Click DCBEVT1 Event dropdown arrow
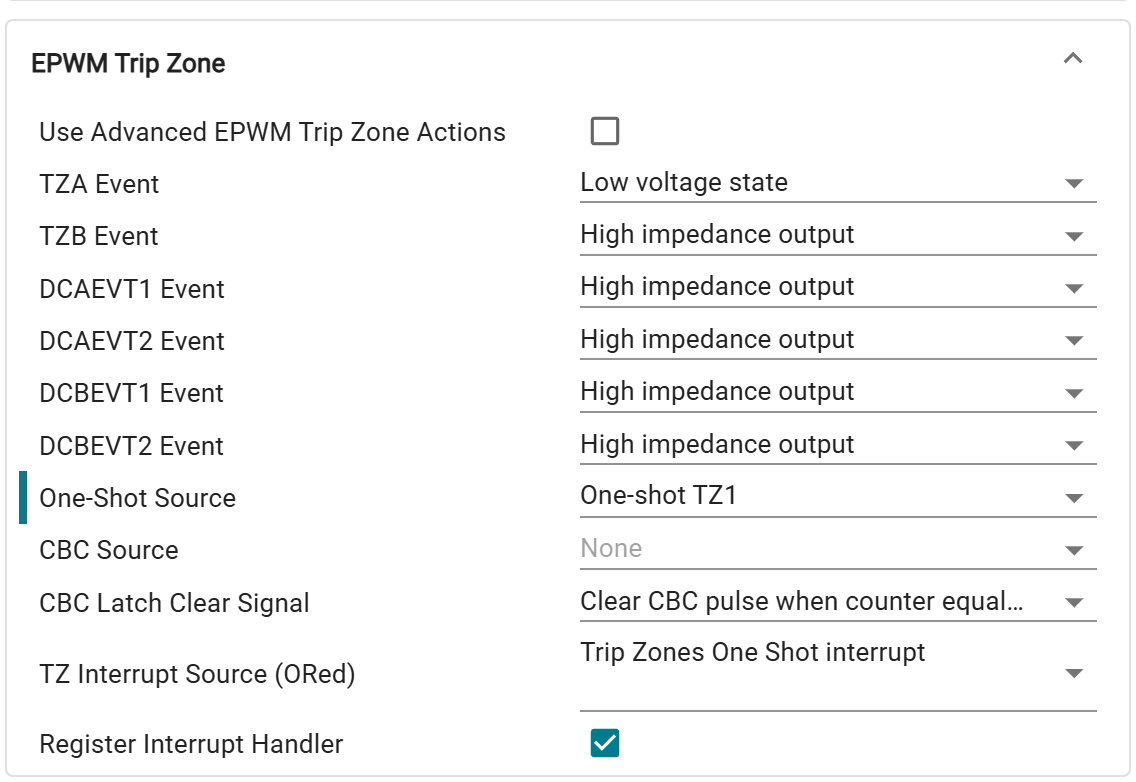Viewport: 1136px width, 782px height. coord(1075,393)
